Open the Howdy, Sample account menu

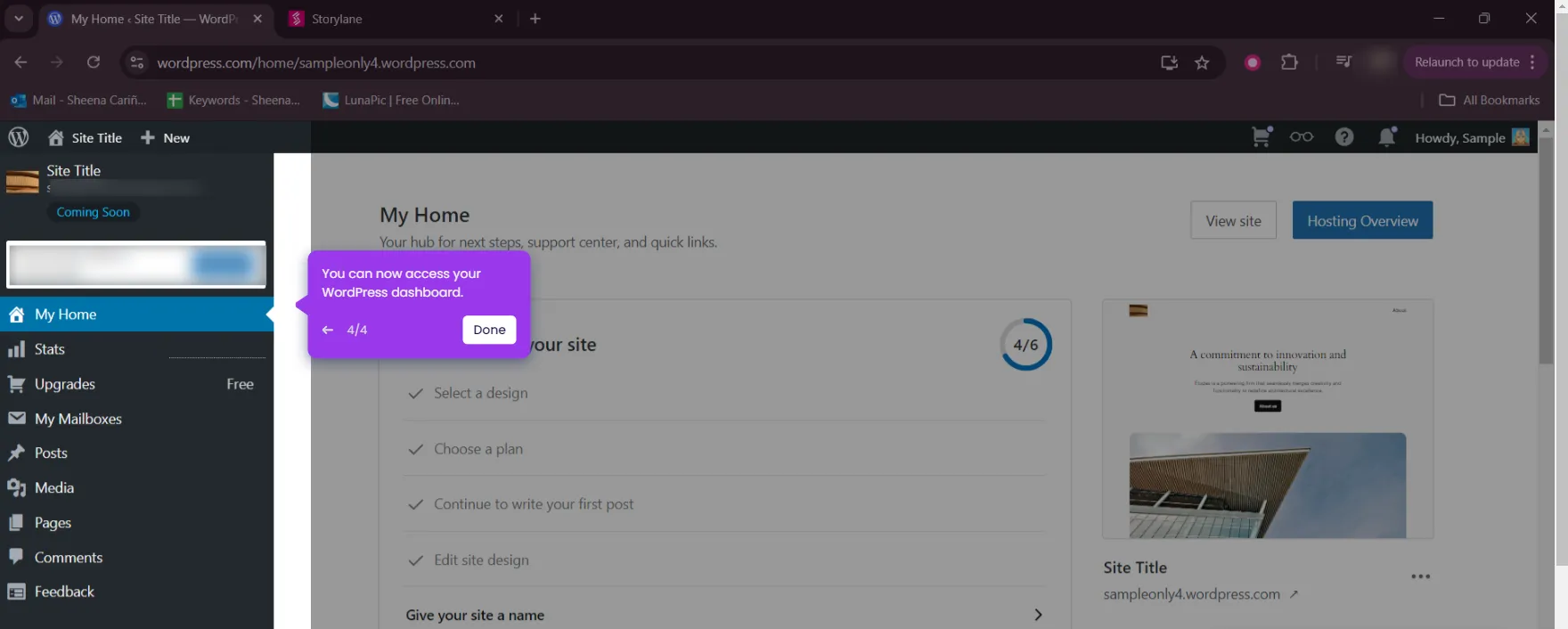click(x=1472, y=137)
